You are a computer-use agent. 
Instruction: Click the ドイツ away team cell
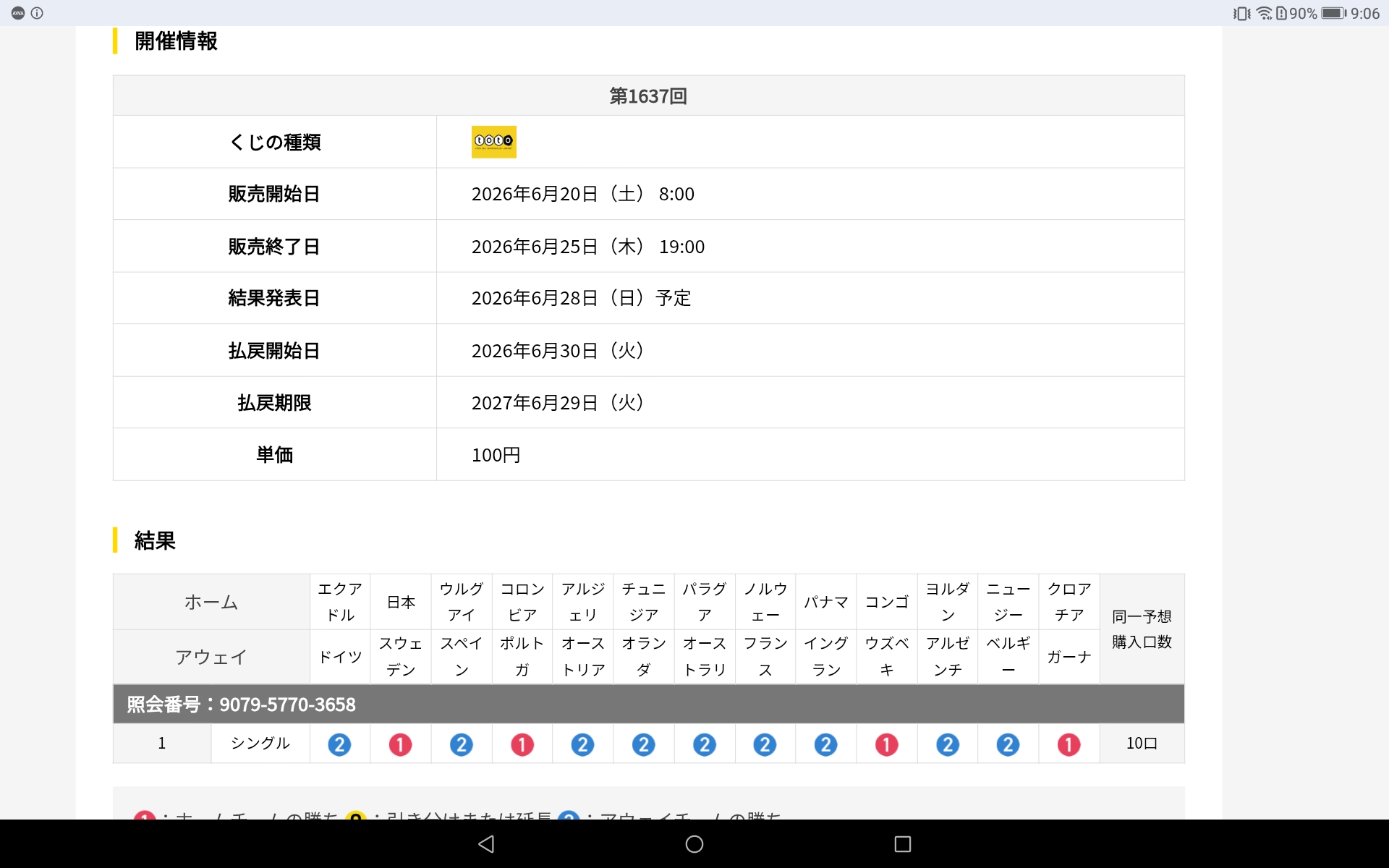pyautogui.click(x=340, y=657)
